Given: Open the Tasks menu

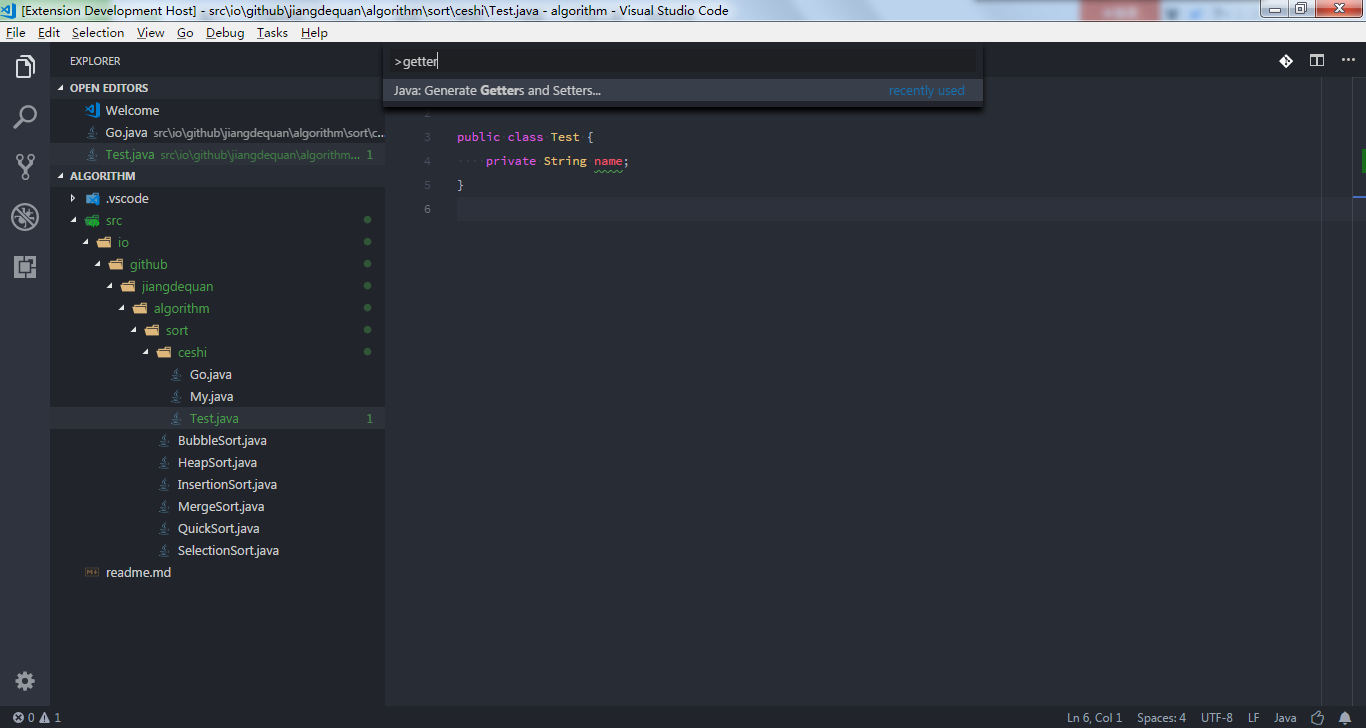Looking at the screenshot, I should tap(272, 32).
